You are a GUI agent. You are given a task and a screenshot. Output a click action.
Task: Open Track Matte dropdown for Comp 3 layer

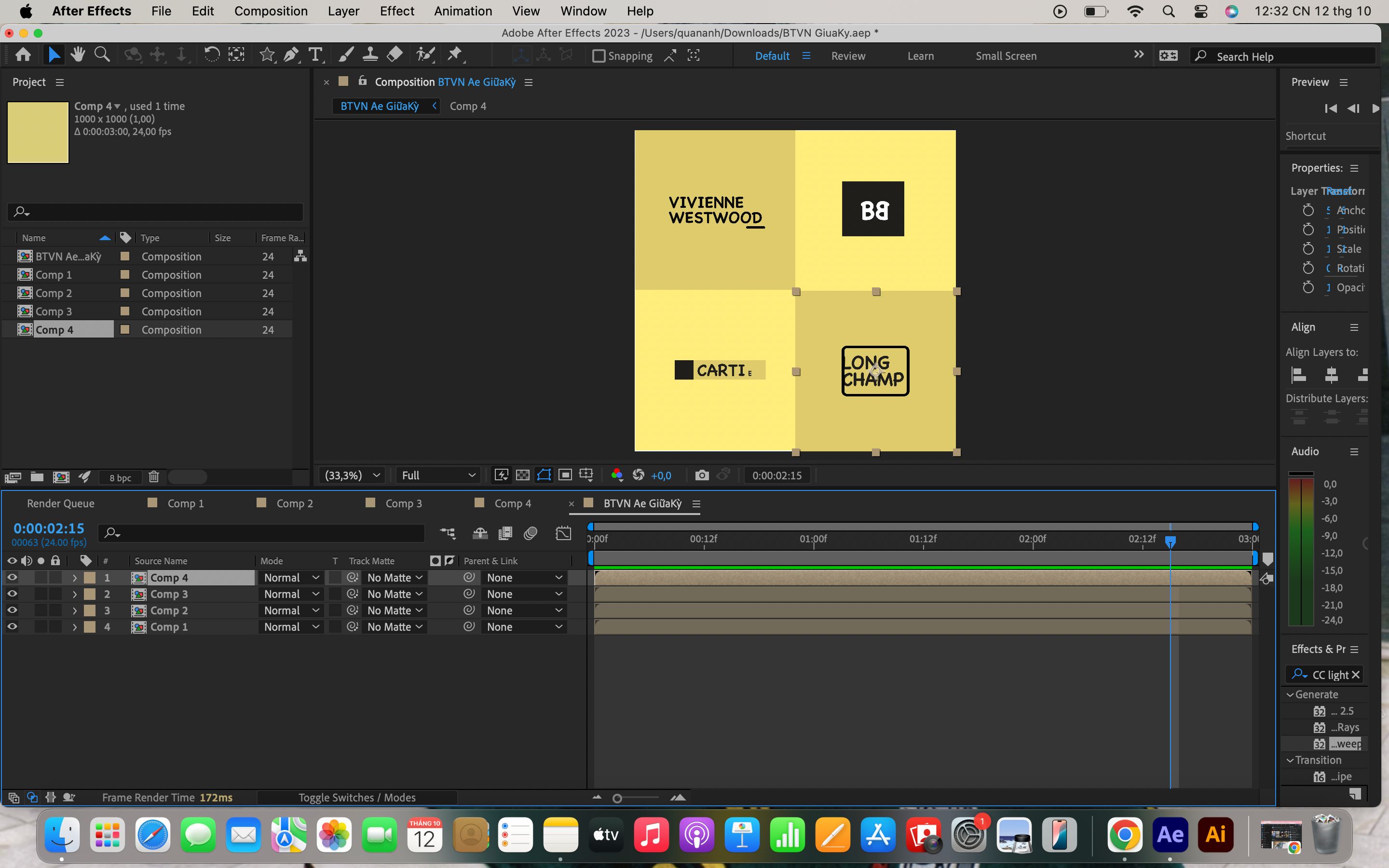pyautogui.click(x=395, y=594)
